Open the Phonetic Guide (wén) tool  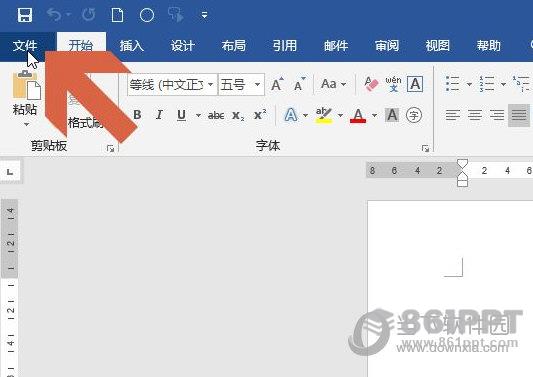click(x=393, y=84)
